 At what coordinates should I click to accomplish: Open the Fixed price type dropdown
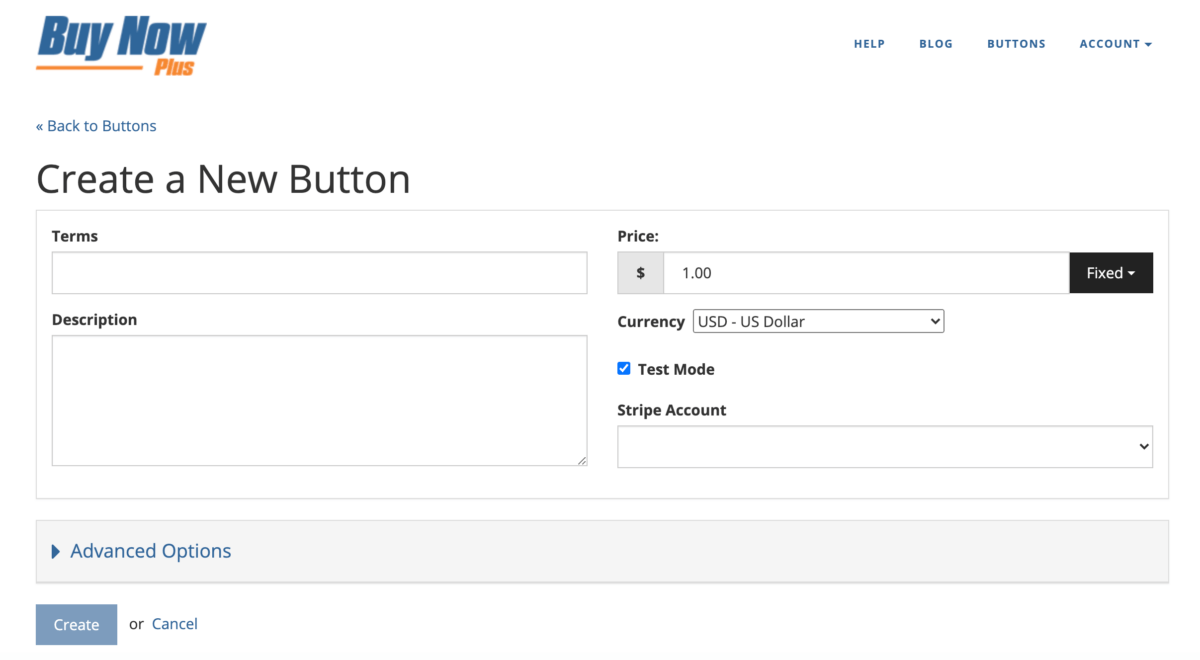point(1111,272)
